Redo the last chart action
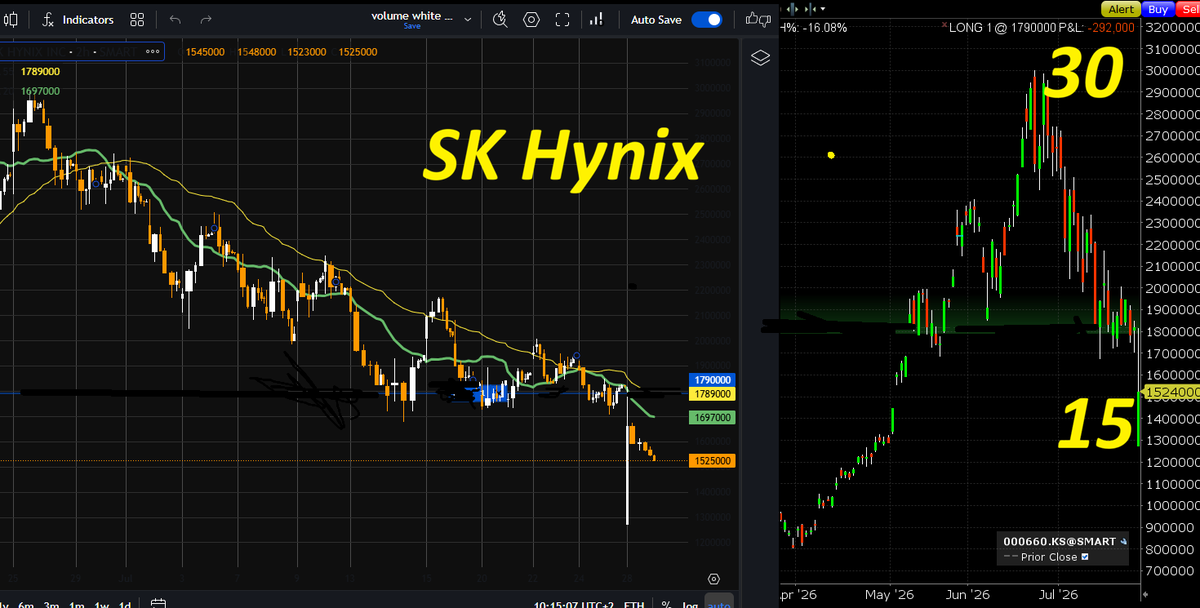 point(206,19)
